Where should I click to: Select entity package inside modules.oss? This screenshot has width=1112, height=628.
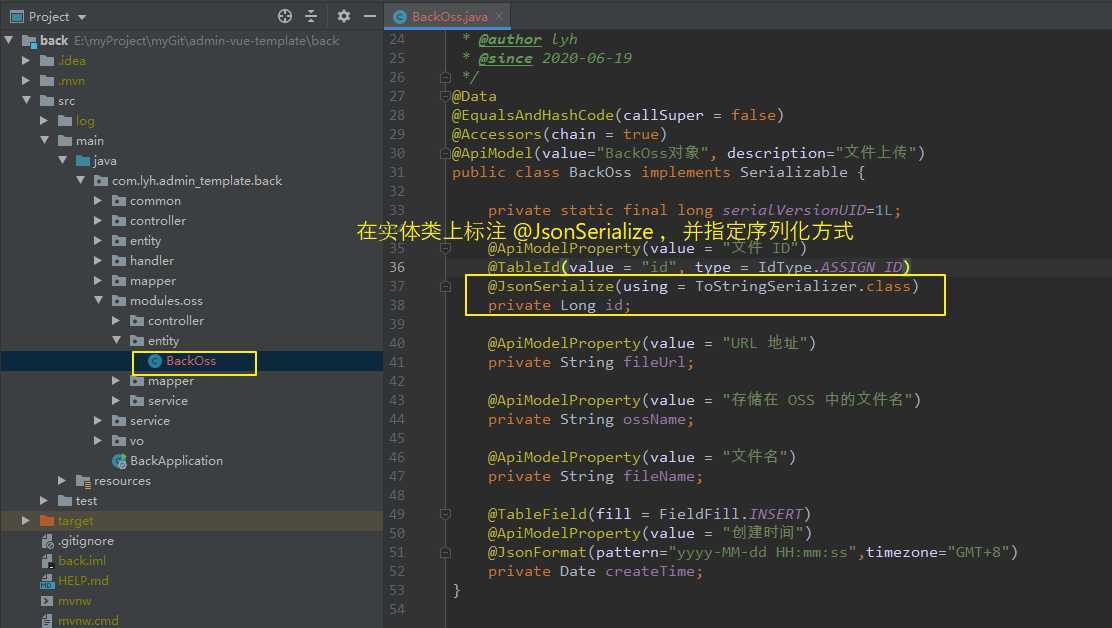click(x=163, y=341)
